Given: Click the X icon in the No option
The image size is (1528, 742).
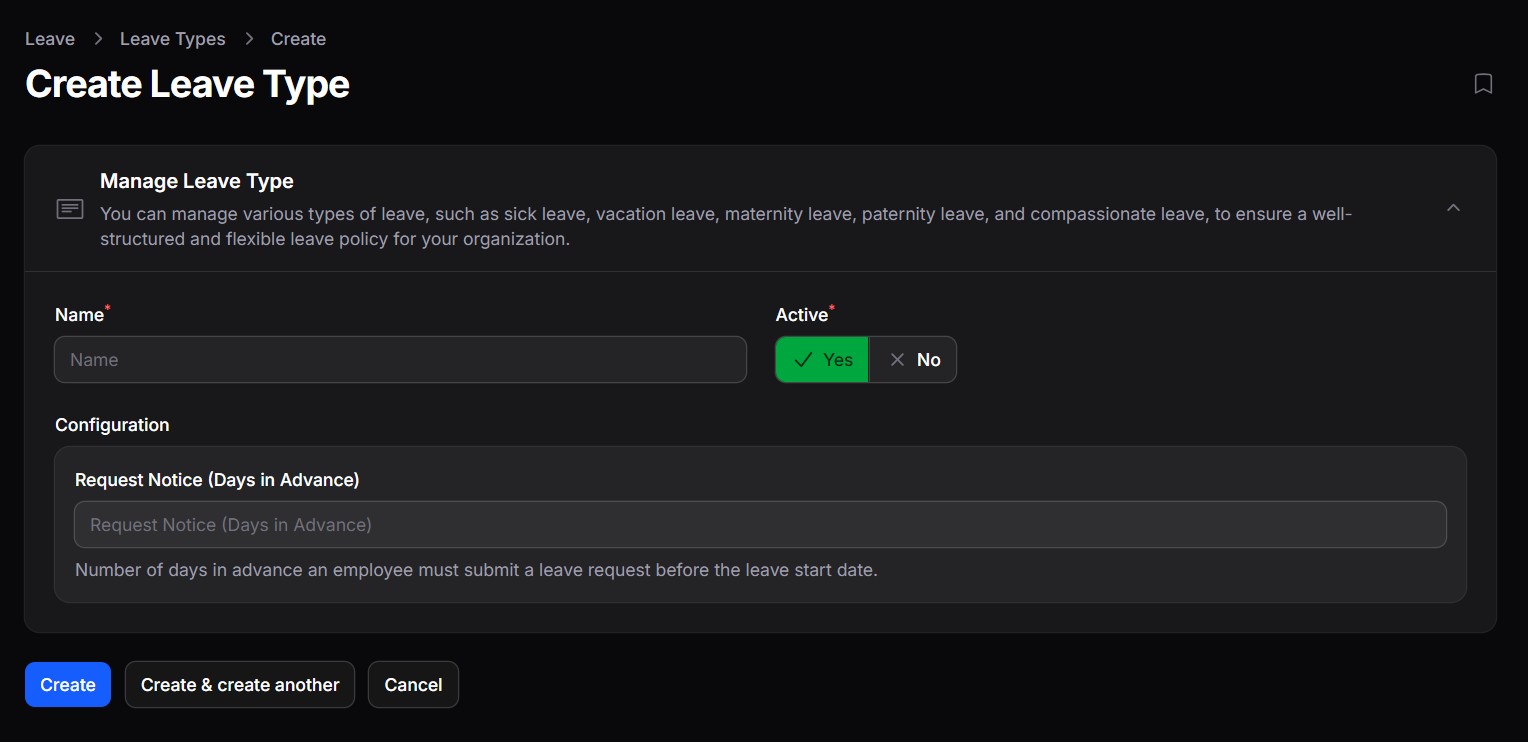Looking at the screenshot, I should coord(897,360).
